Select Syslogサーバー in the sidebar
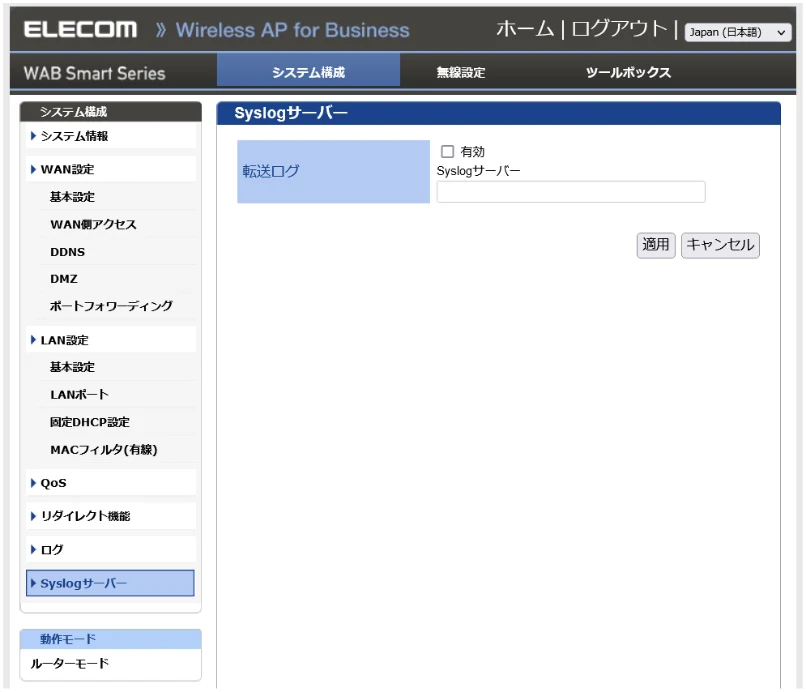The height and width of the screenshot is (692, 806). (x=111, y=583)
